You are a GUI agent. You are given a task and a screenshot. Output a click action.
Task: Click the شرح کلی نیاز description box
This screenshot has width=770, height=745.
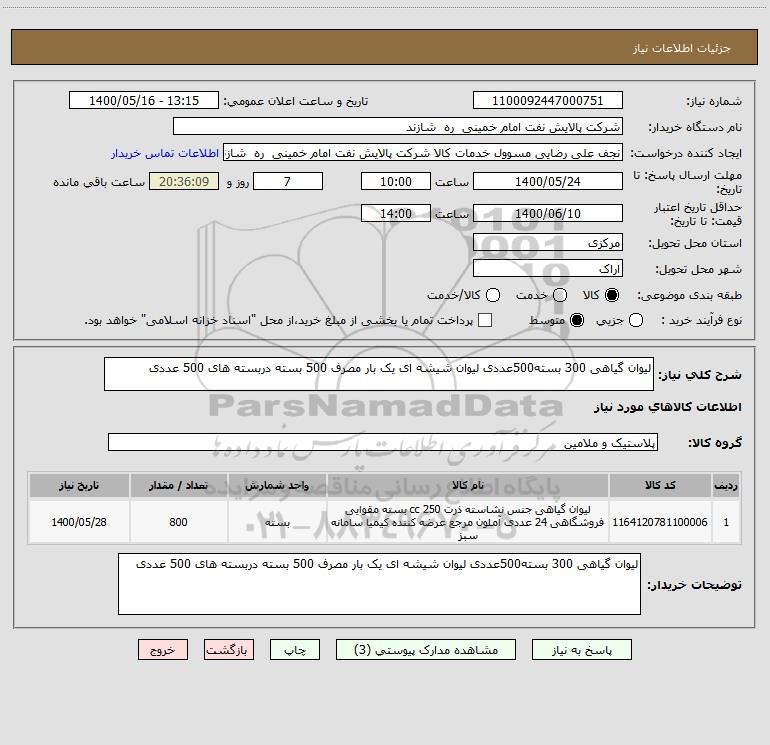click(x=379, y=374)
